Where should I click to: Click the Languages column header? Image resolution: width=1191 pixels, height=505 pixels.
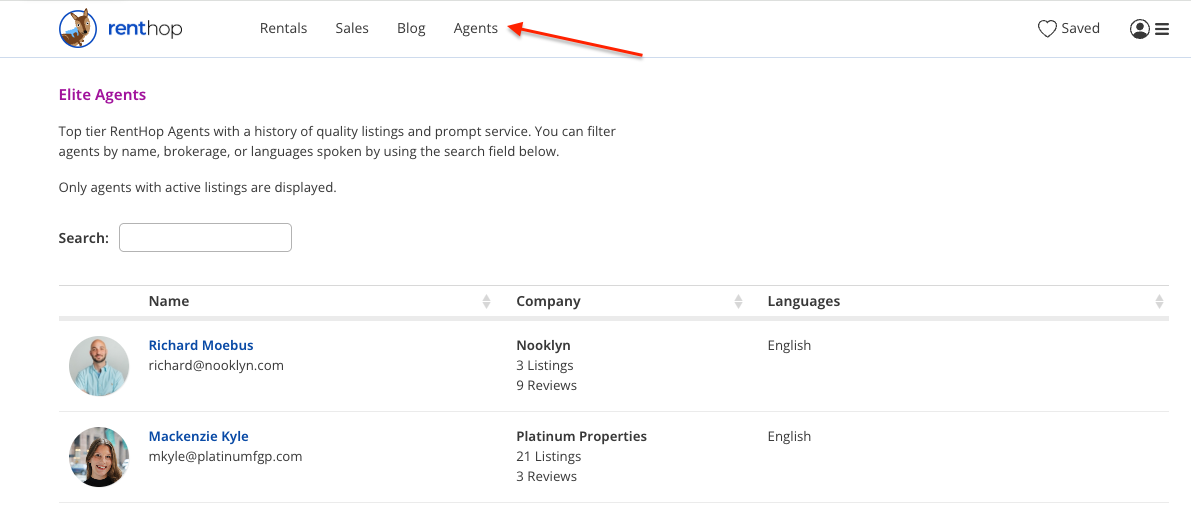pyautogui.click(x=804, y=301)
